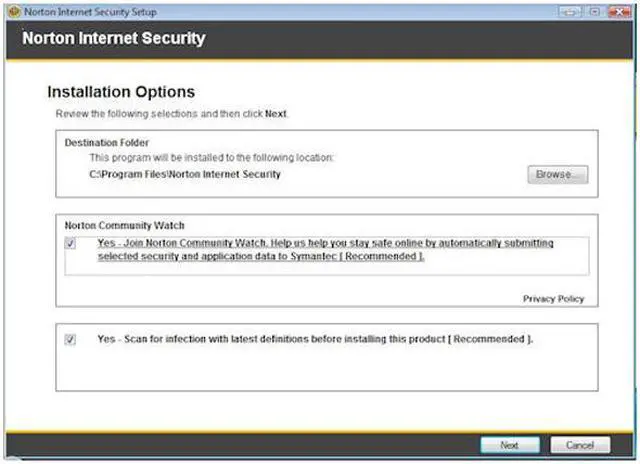The width and height of the screenshot is (640, 464).
Task: Click the Destination Folder group label
Action: (106, 143)
